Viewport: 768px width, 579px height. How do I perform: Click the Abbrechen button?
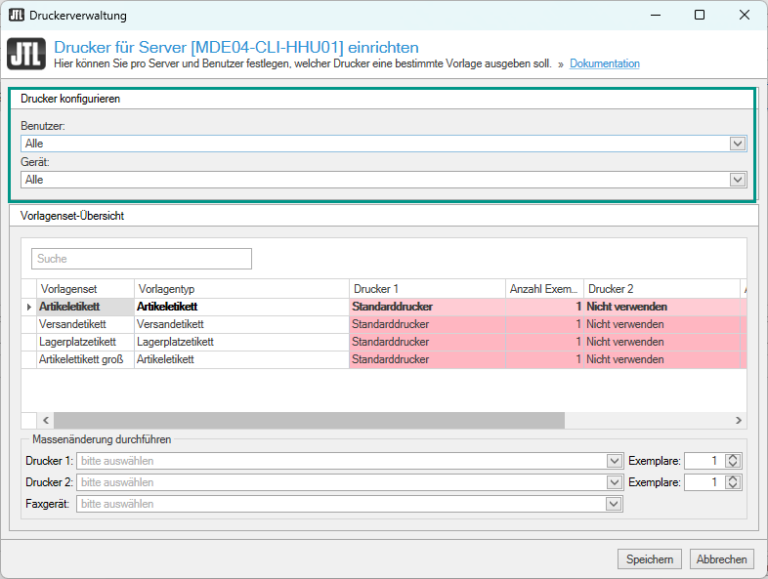[721, 559]
